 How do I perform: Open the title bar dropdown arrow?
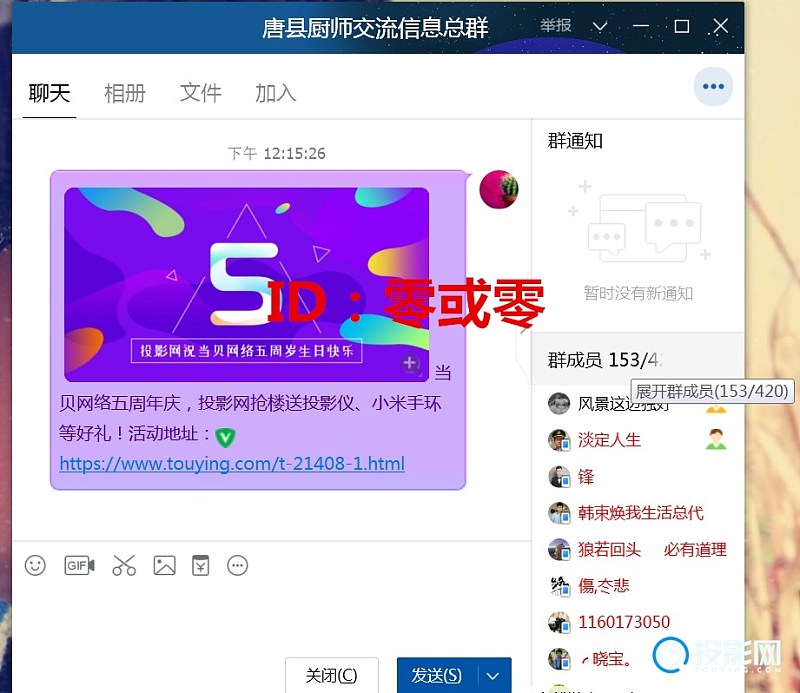(x=601, y=26)
